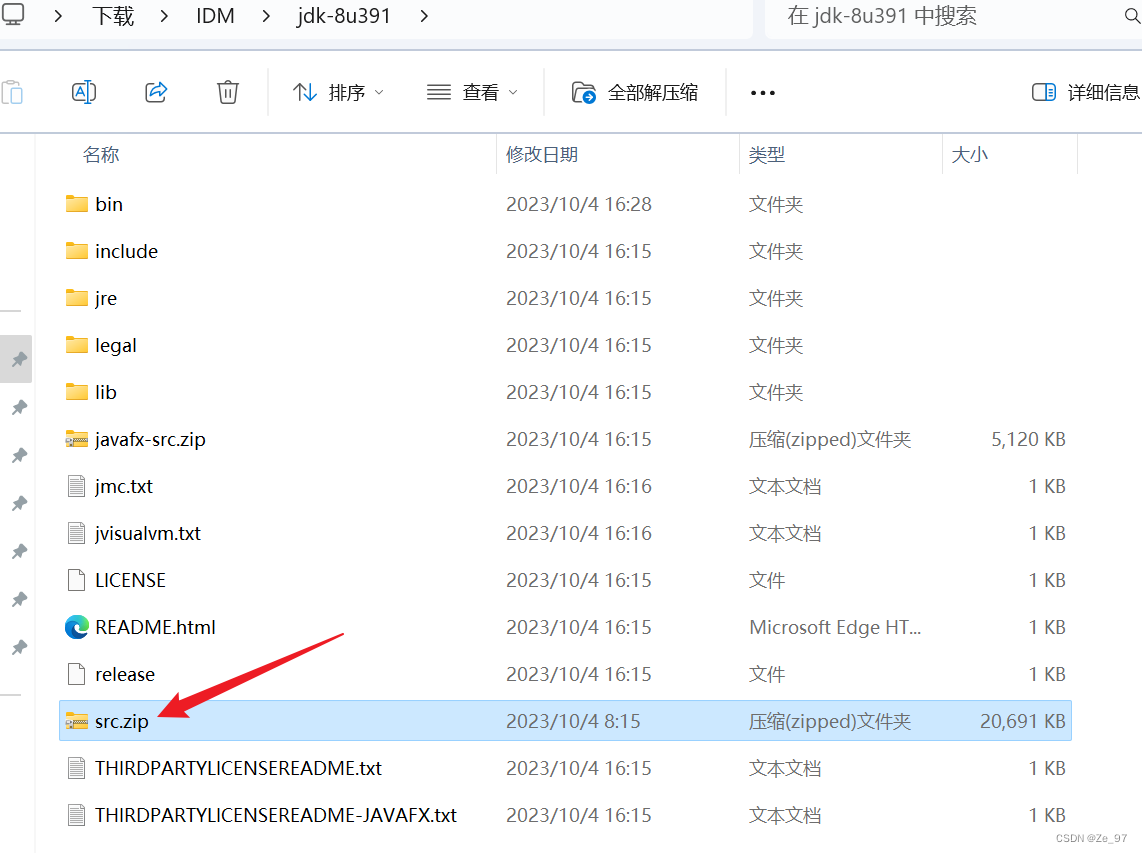This screenshot has height=853, width=1142.
Task: Select the README.html Edge icon
Action: point(76,627)
